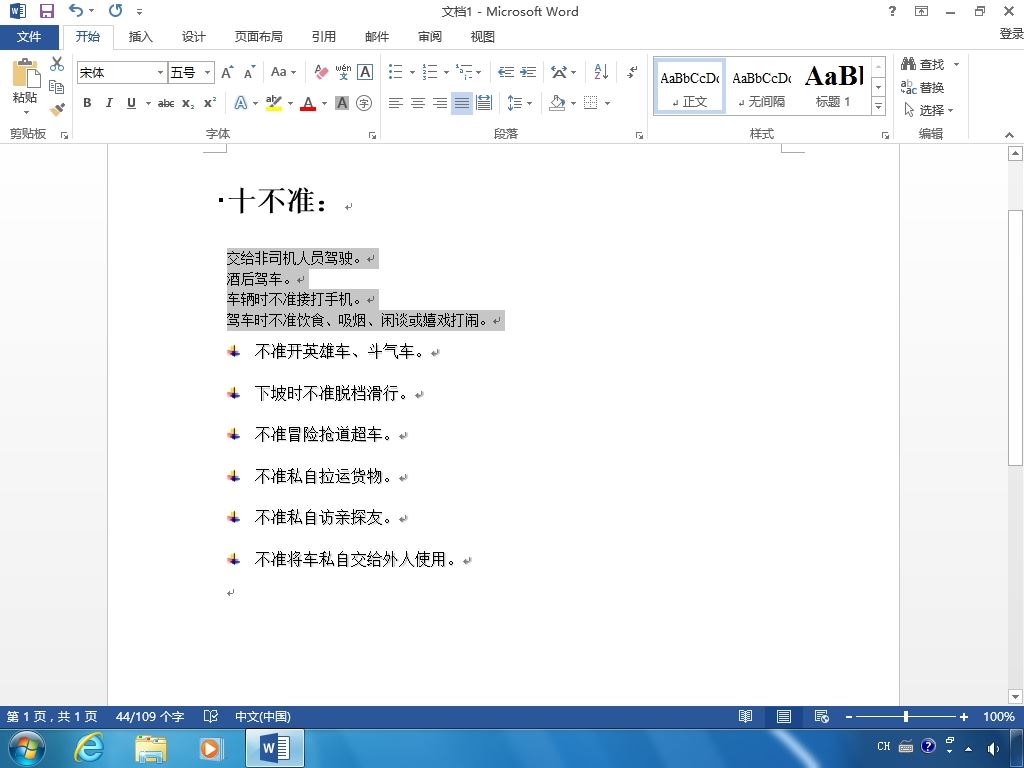1024x768 pixels.
Task: Increase paragraph indent
Action: pyautogui.click(x=528, y=72)
